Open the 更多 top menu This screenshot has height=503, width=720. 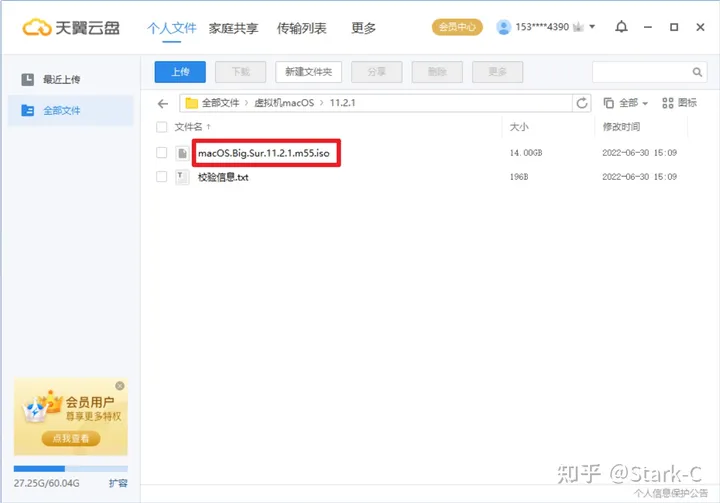click(x=363, y=28)
